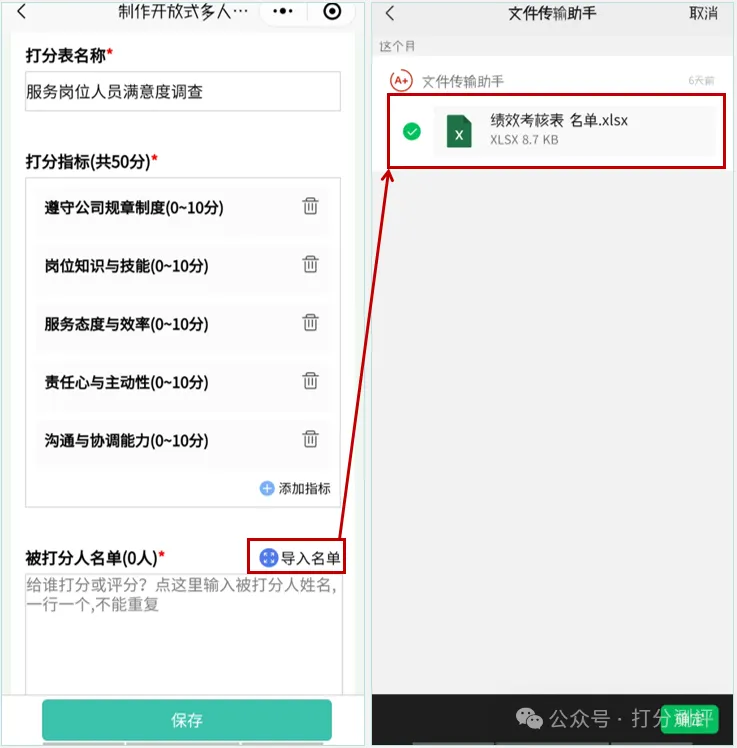
Task: Click the 被打分人名单 name list text area
Action: [184, 634]
